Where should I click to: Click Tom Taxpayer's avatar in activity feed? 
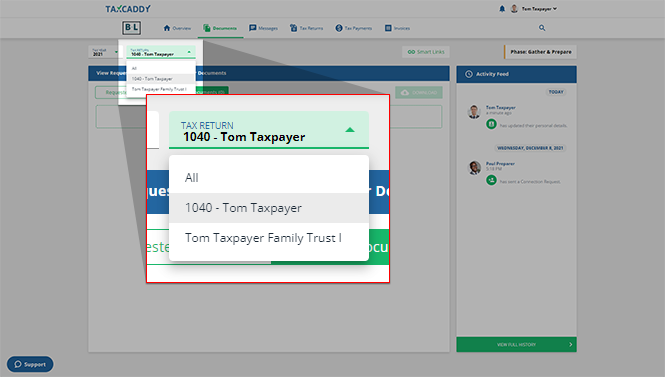click(x=474, y=112)
